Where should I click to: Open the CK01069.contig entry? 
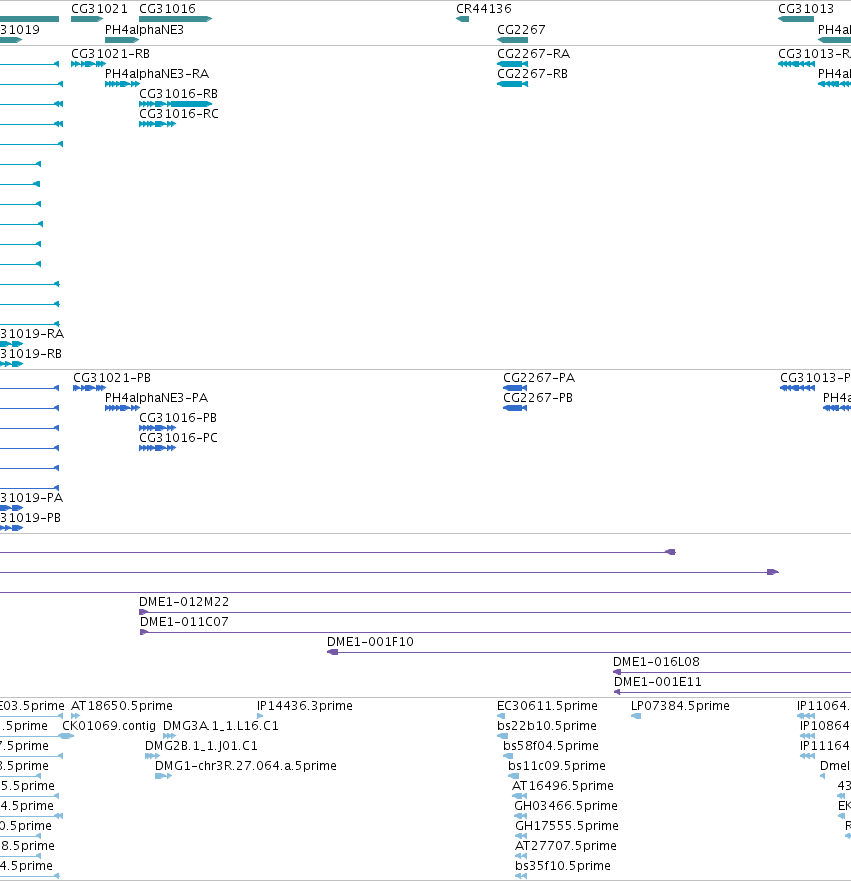109,726
